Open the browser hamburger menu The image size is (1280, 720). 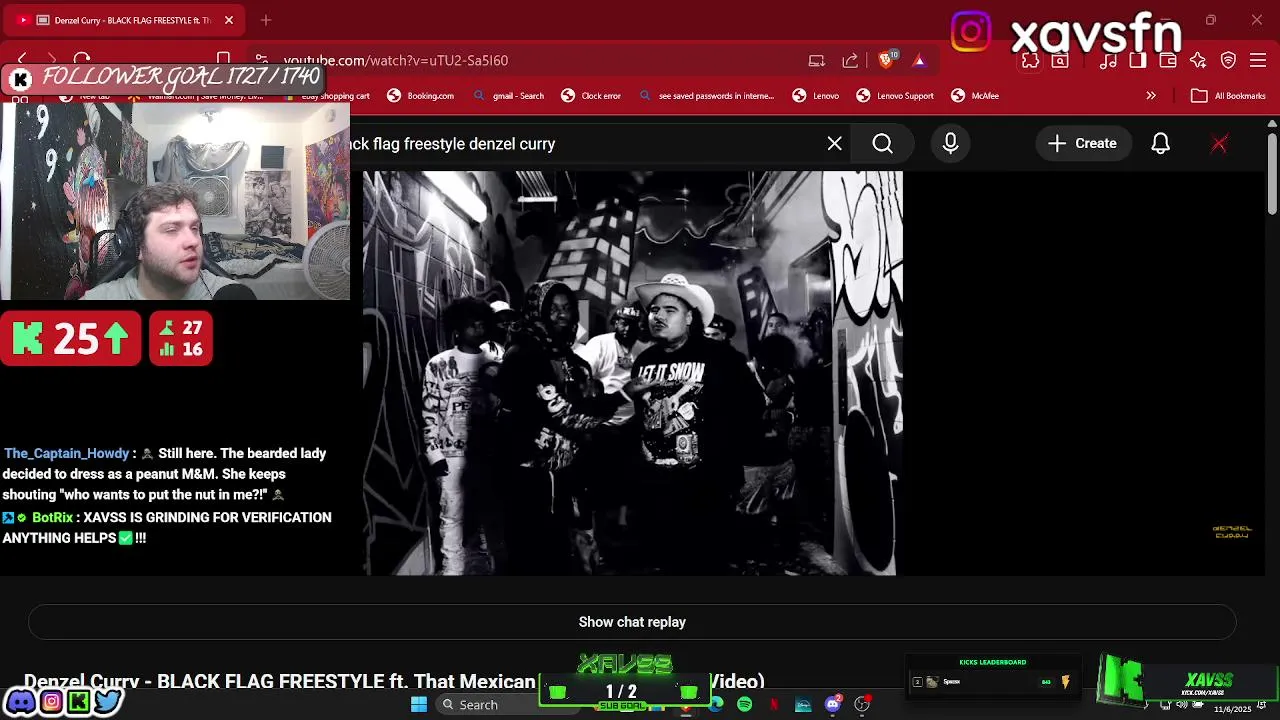click(1258, 60)
